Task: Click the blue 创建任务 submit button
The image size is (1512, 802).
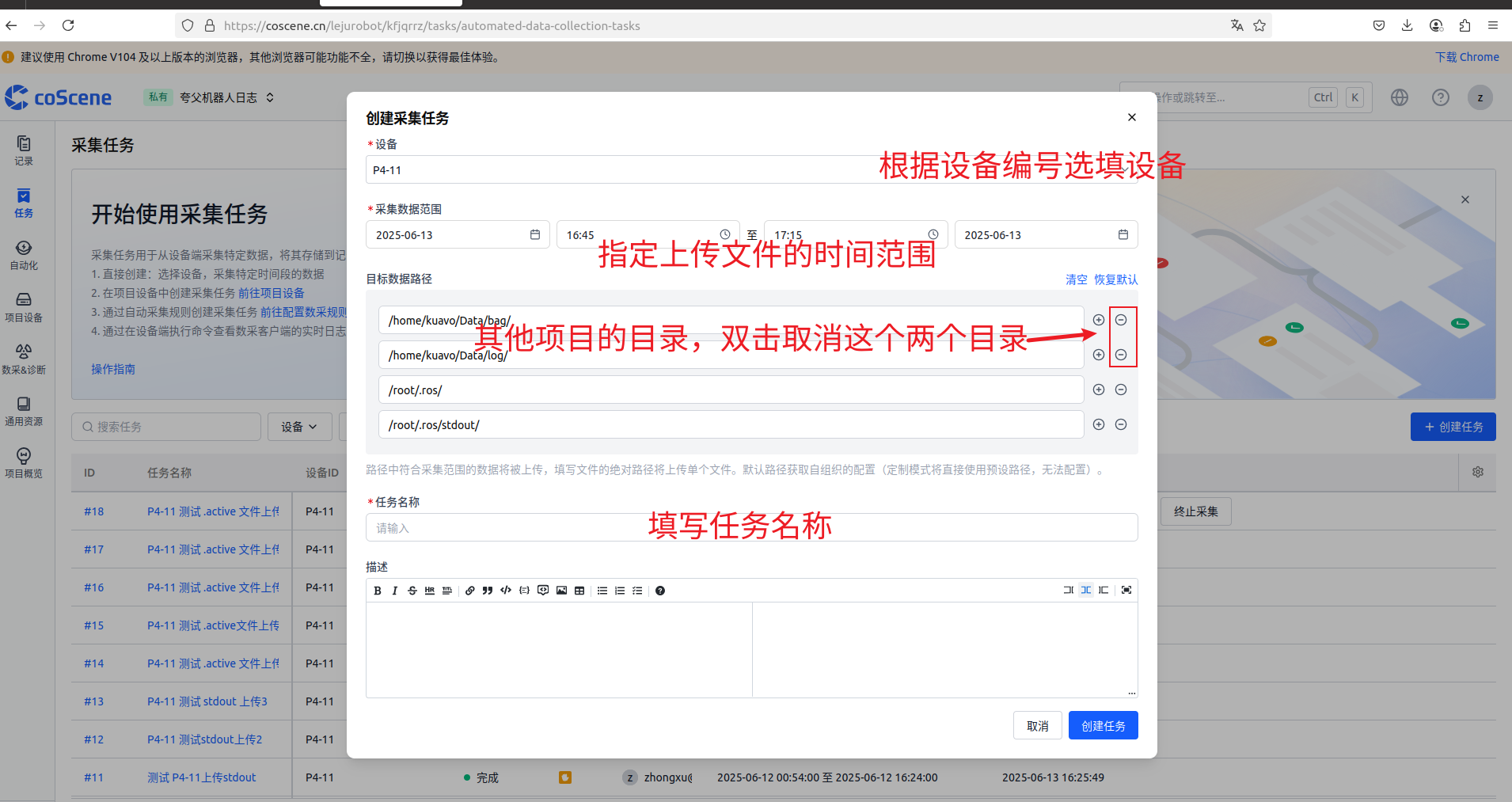Action: (1103, 726)
